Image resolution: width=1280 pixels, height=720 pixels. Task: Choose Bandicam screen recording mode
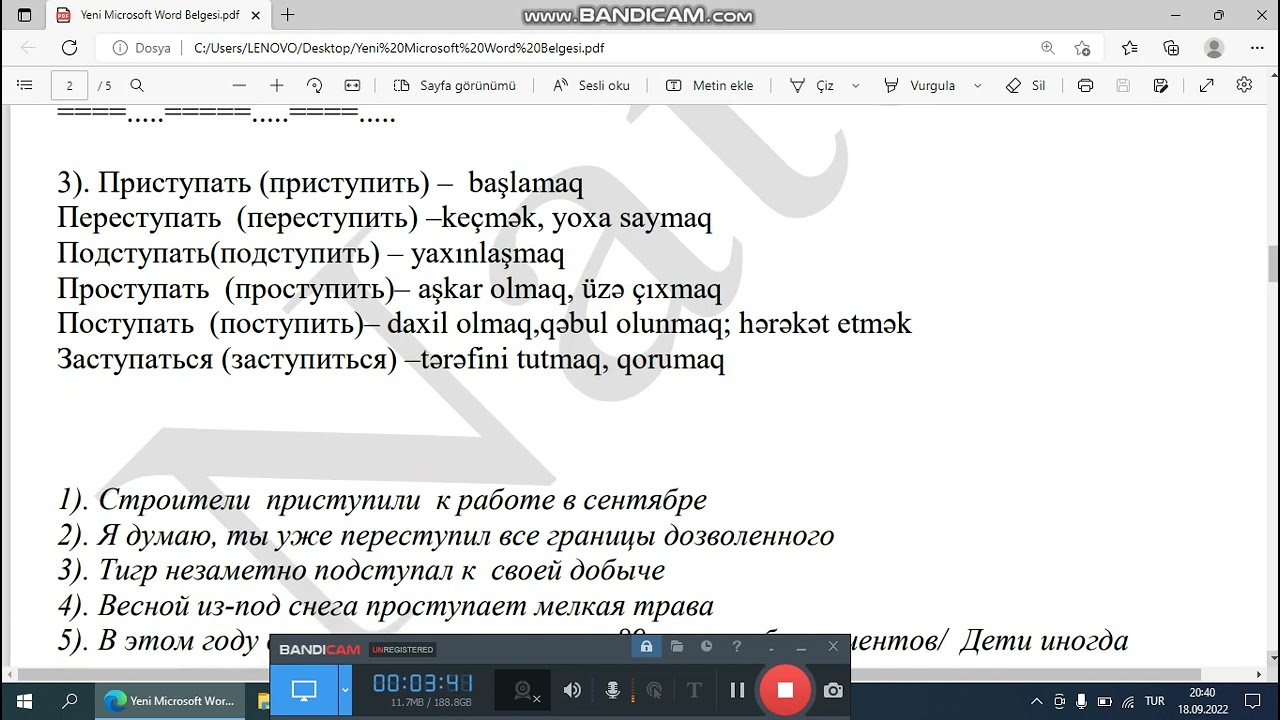304,689
